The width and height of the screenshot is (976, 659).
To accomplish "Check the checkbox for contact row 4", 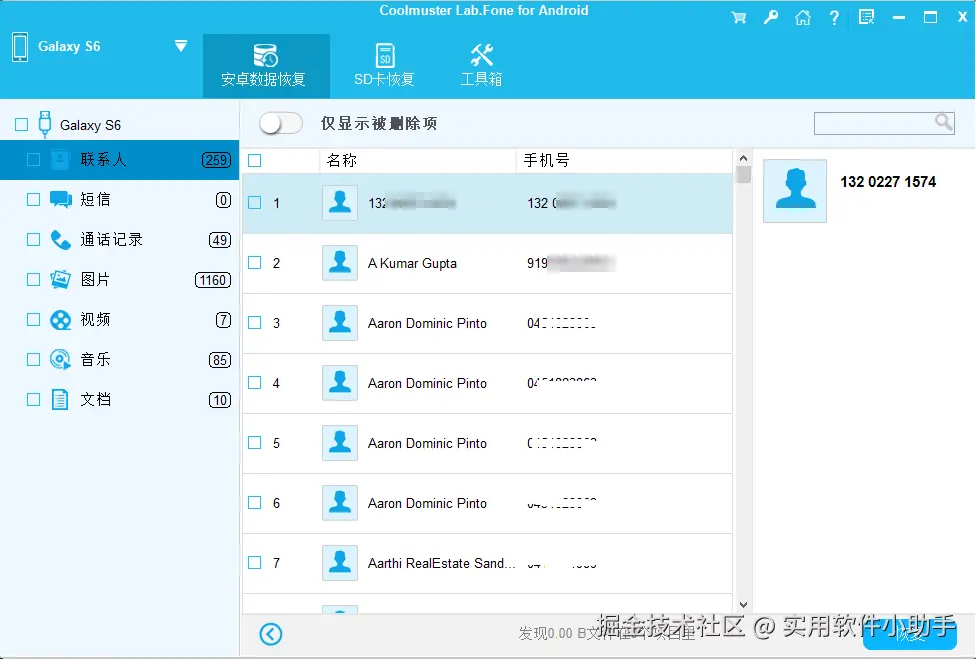I will (x=255, y=383).
